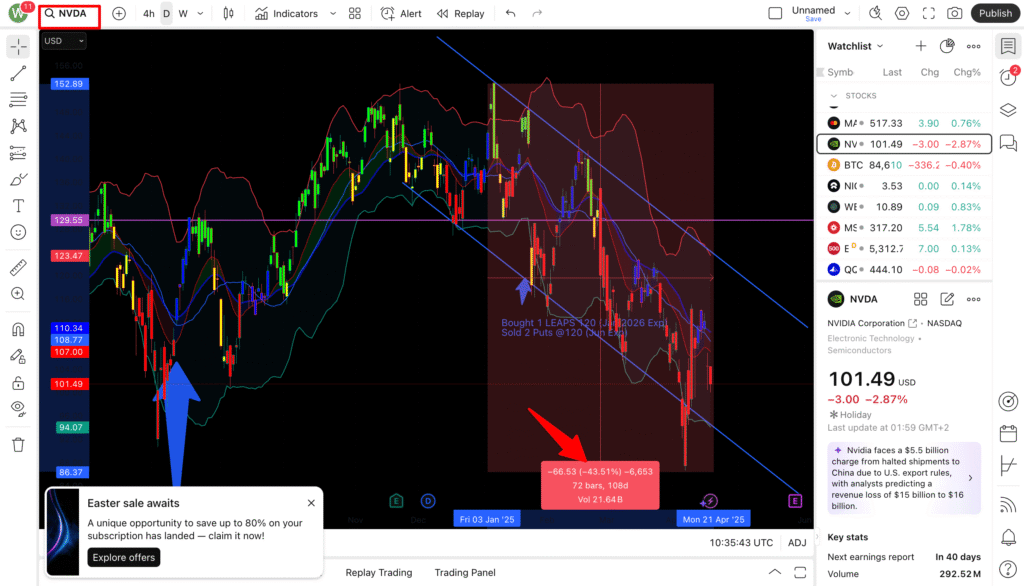Maximize the bottom panel
The height and width of the screenshot is (586, 1024).
pyautogui.click(x=800, y=572)
